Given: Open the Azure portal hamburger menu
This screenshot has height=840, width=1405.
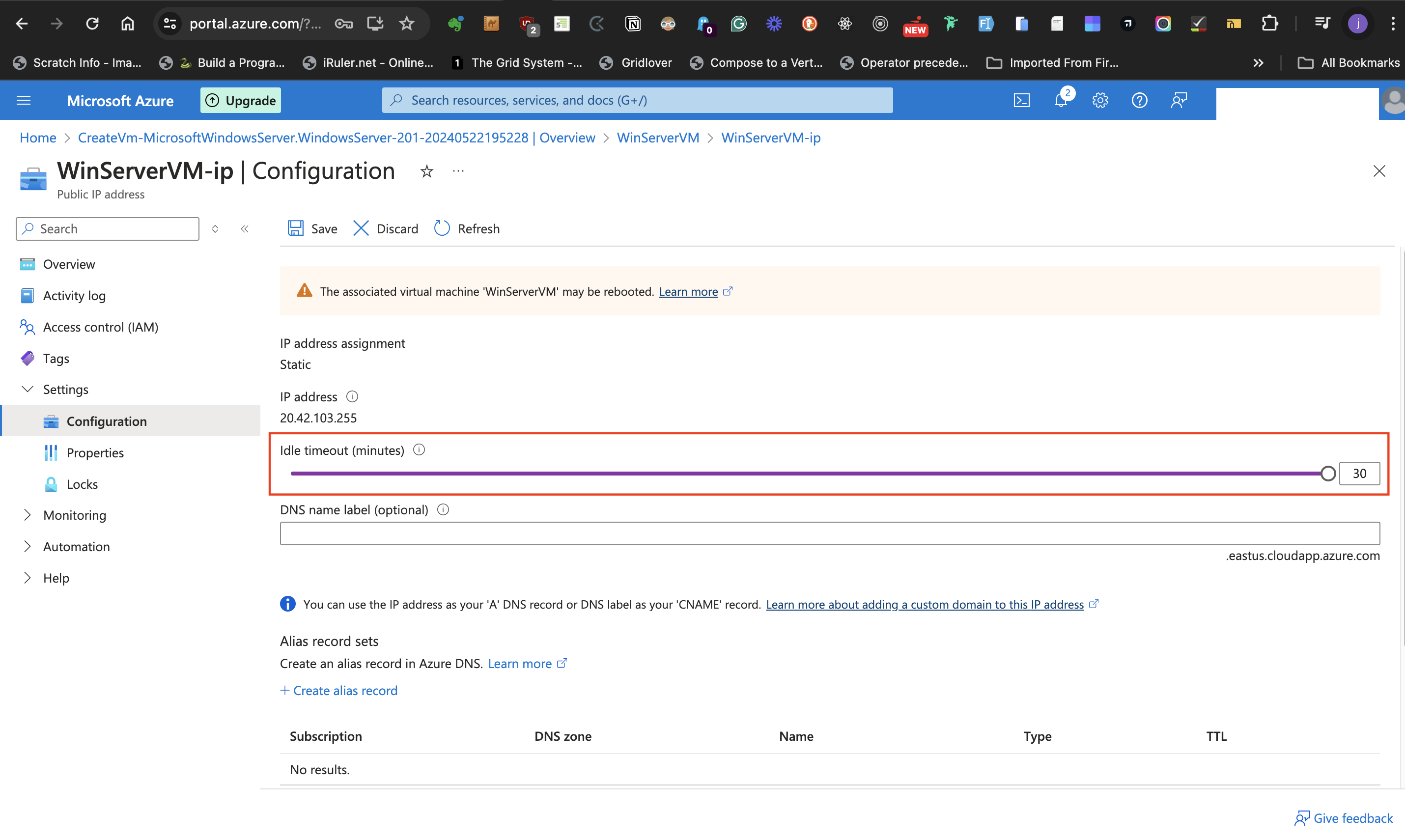Looking at the screenshot, I should pos(24,100).
